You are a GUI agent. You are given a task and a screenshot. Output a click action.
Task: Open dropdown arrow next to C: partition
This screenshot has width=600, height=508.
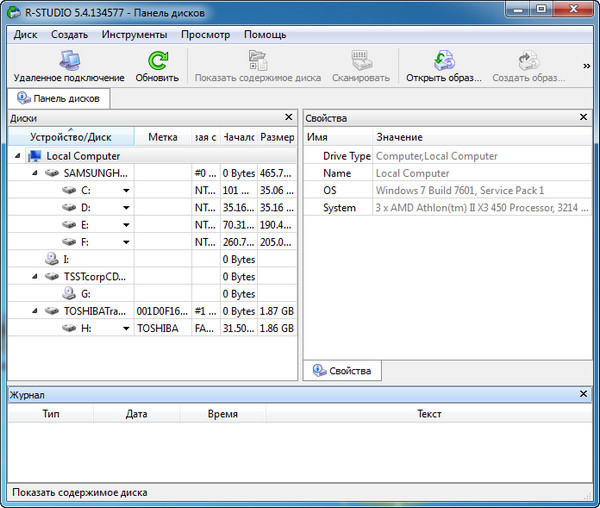126,190
